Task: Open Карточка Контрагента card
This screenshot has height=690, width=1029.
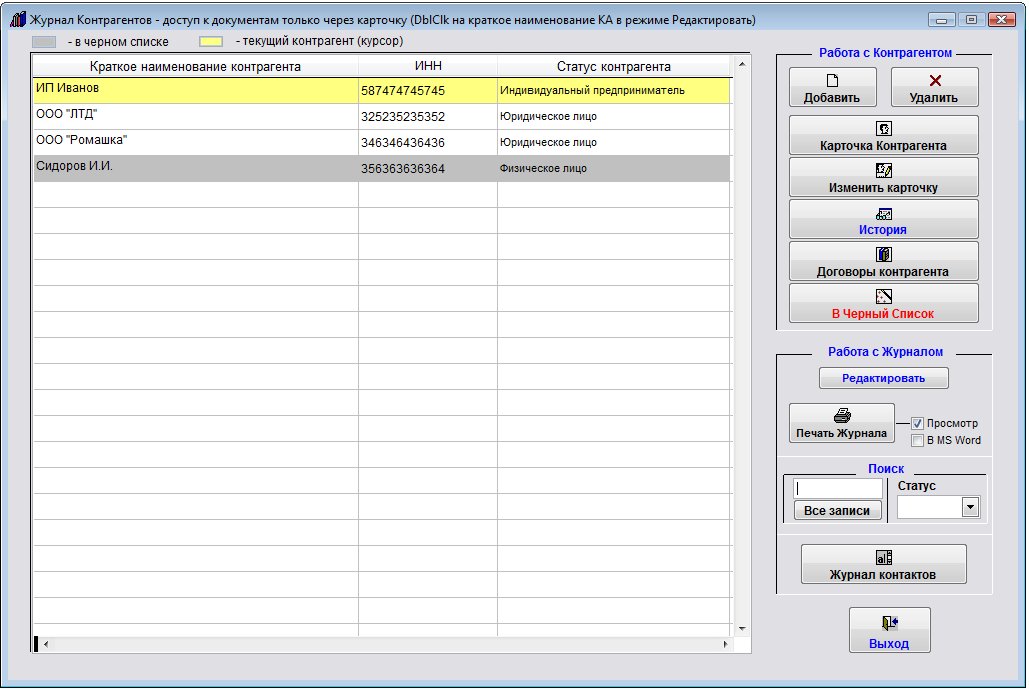Action: pos(883,136)
